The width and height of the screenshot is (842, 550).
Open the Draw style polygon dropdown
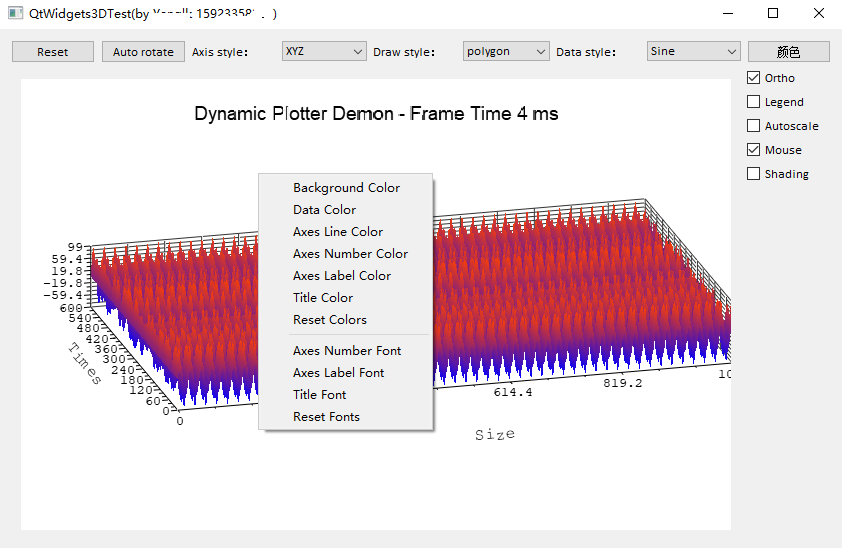[506, 52]
